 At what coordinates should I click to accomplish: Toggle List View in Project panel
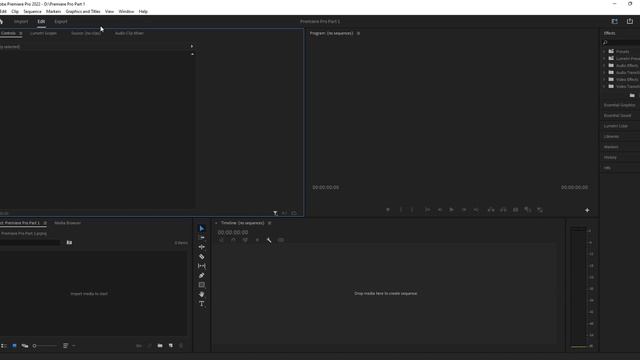[x=4, y=346]
